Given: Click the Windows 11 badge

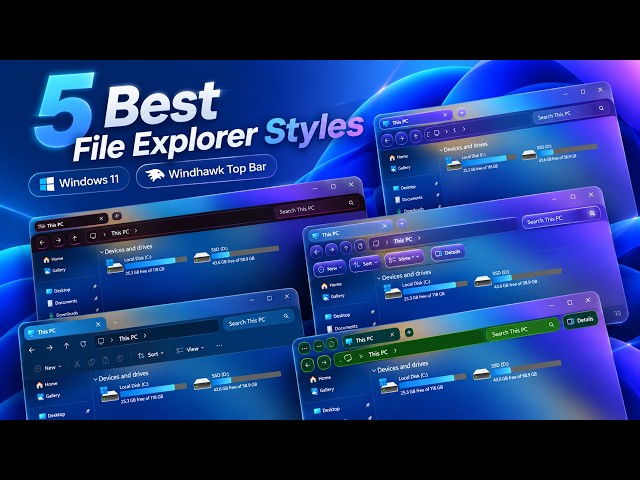Looking at the screenshot, I should pos(79,182).
